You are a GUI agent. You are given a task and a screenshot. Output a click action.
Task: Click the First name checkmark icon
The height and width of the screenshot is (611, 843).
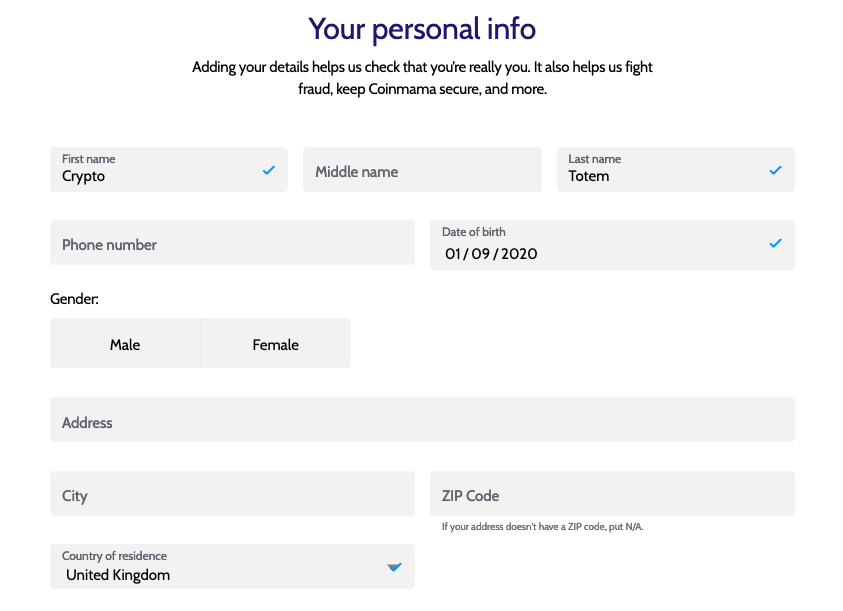tap(269, 170)
